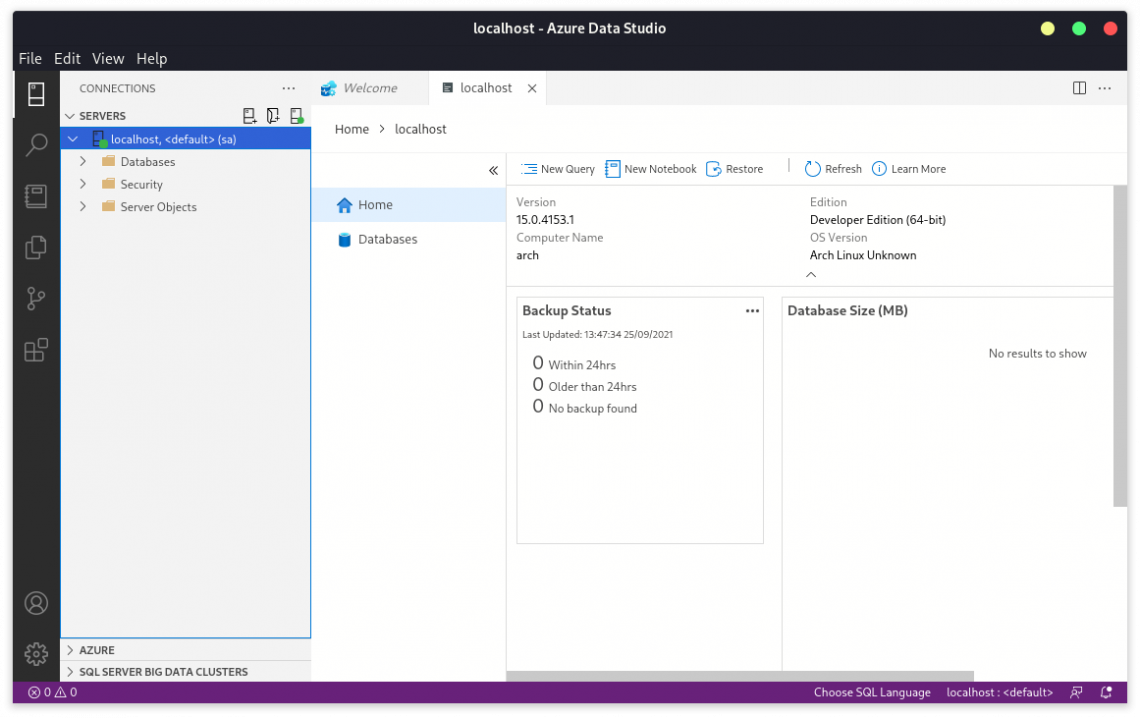Image resolution: width=1140 pixels, height=718 pixels.
Task: Open the Accounts icon in activity bar
Action: pyautogui.click(x=36, y=603)
